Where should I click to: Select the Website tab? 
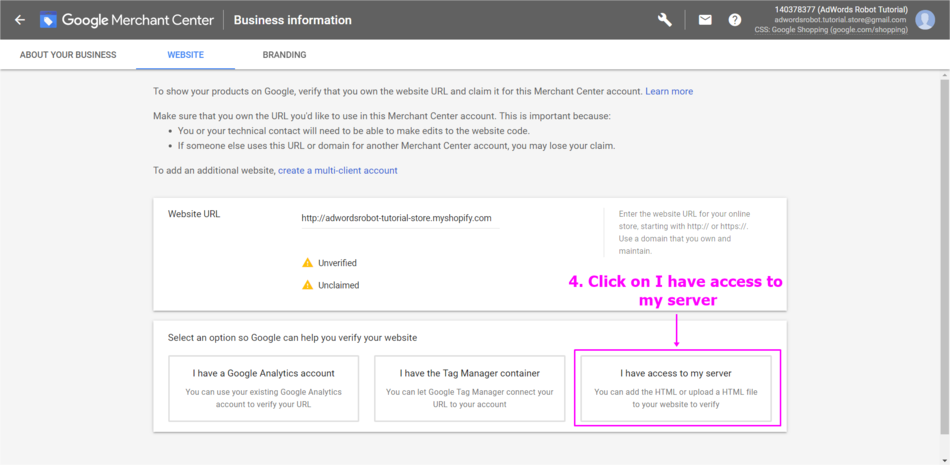185,55
